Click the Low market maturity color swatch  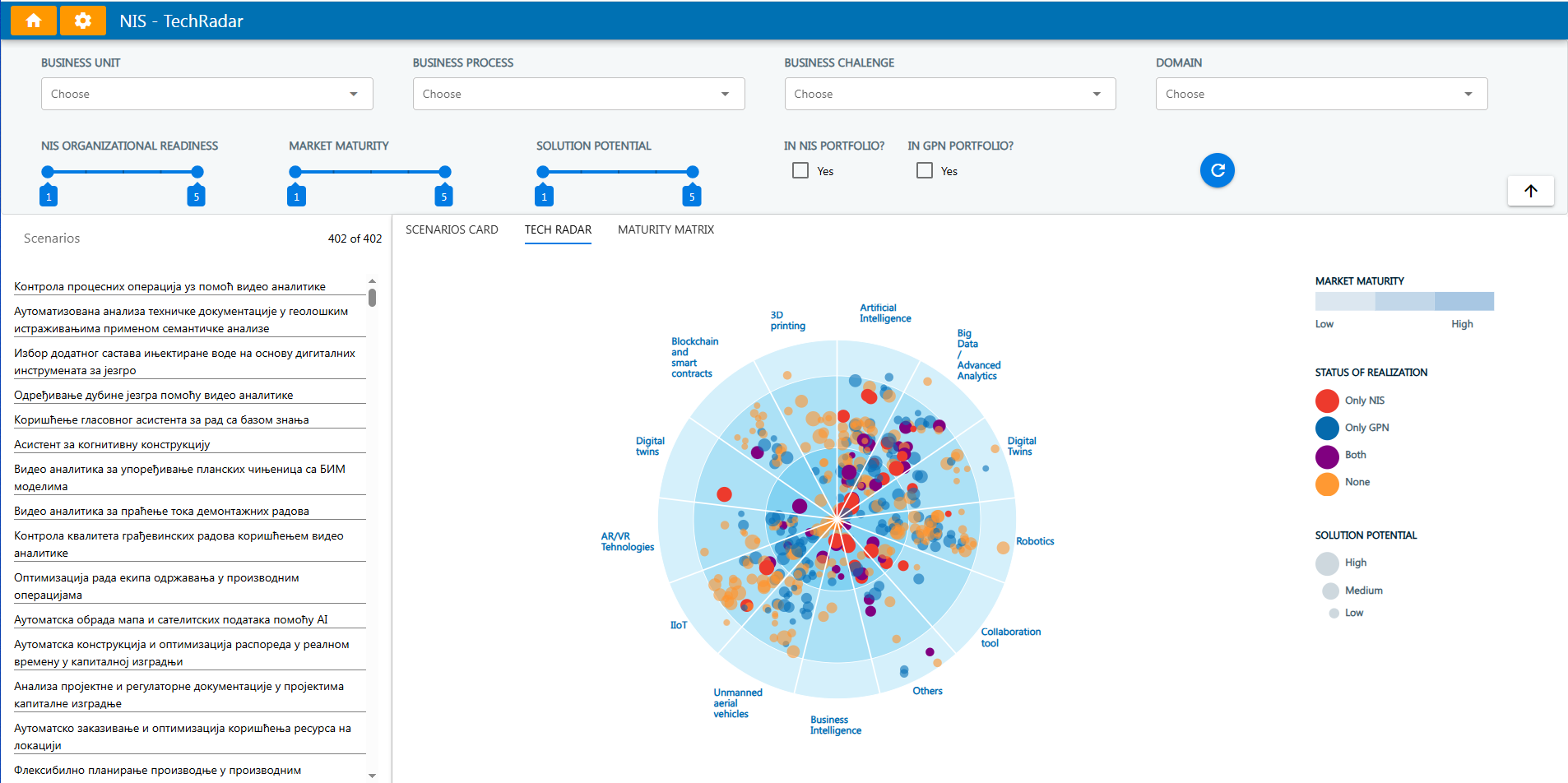tap(1345, 301)
